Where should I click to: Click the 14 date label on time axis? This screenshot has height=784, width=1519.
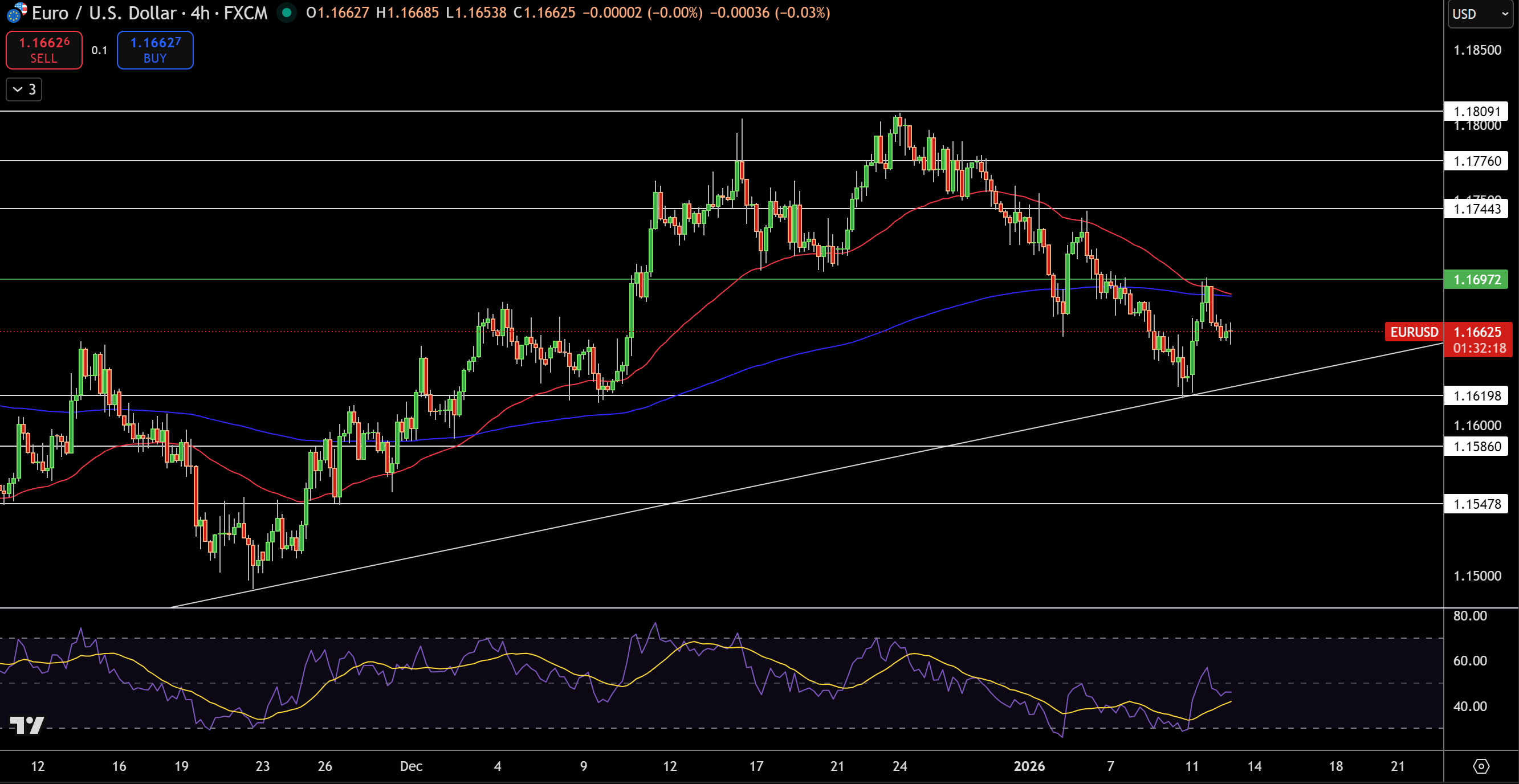1254,766
